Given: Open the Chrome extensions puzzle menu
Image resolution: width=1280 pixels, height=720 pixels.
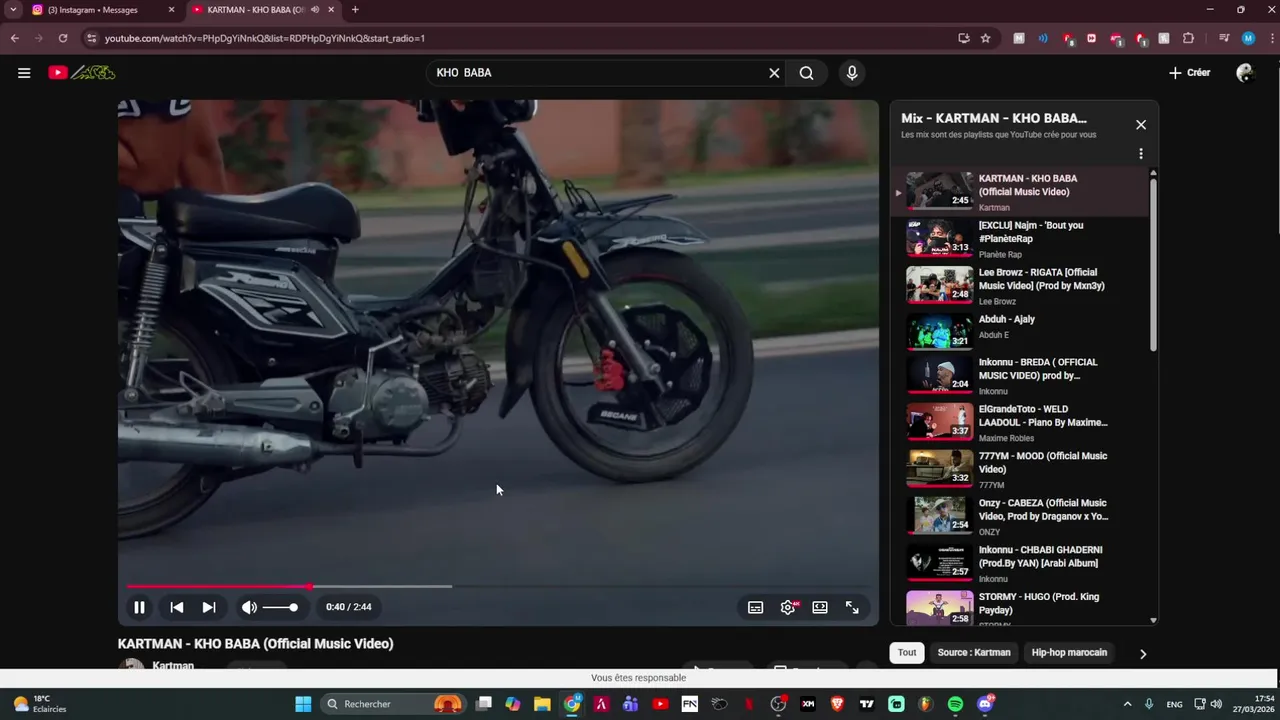Looking at the screenshot, I should pos(1189,38).
